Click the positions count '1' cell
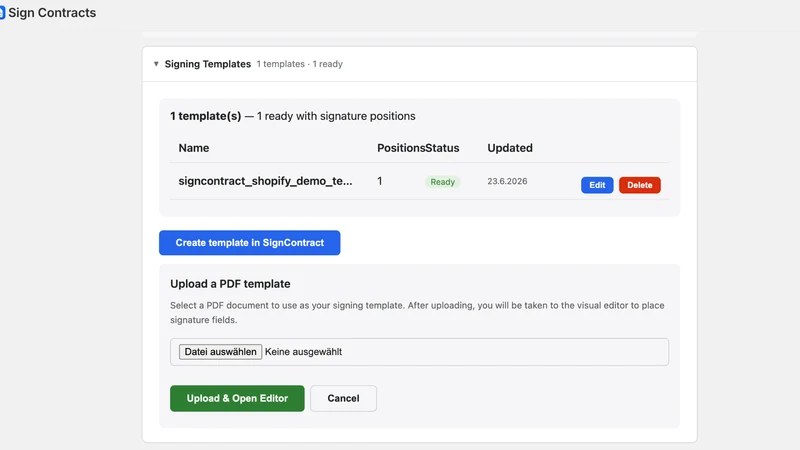This screenshot has width=800, height=450. [380, 181]
